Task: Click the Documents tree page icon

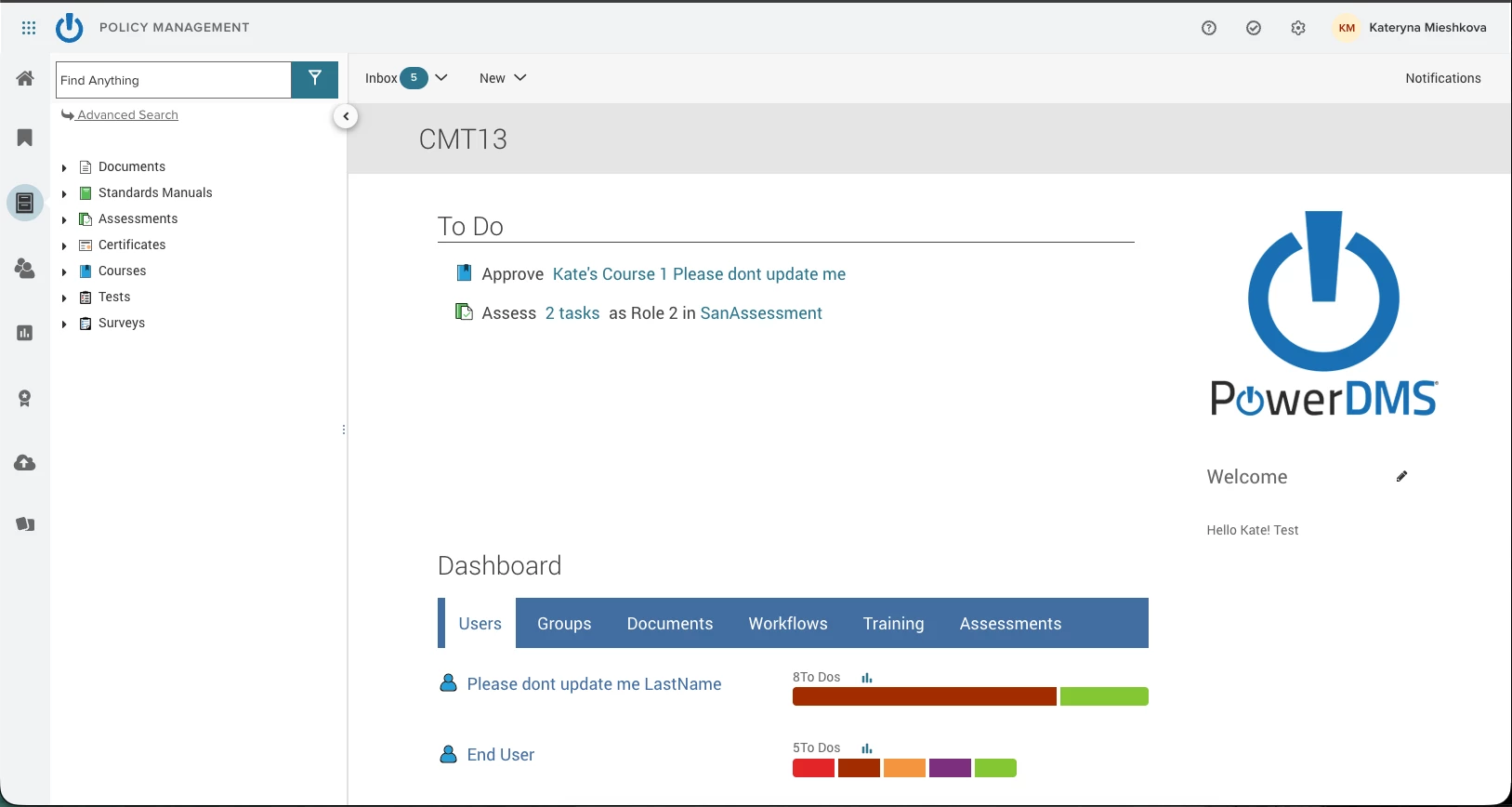Action: pos(85,167)
